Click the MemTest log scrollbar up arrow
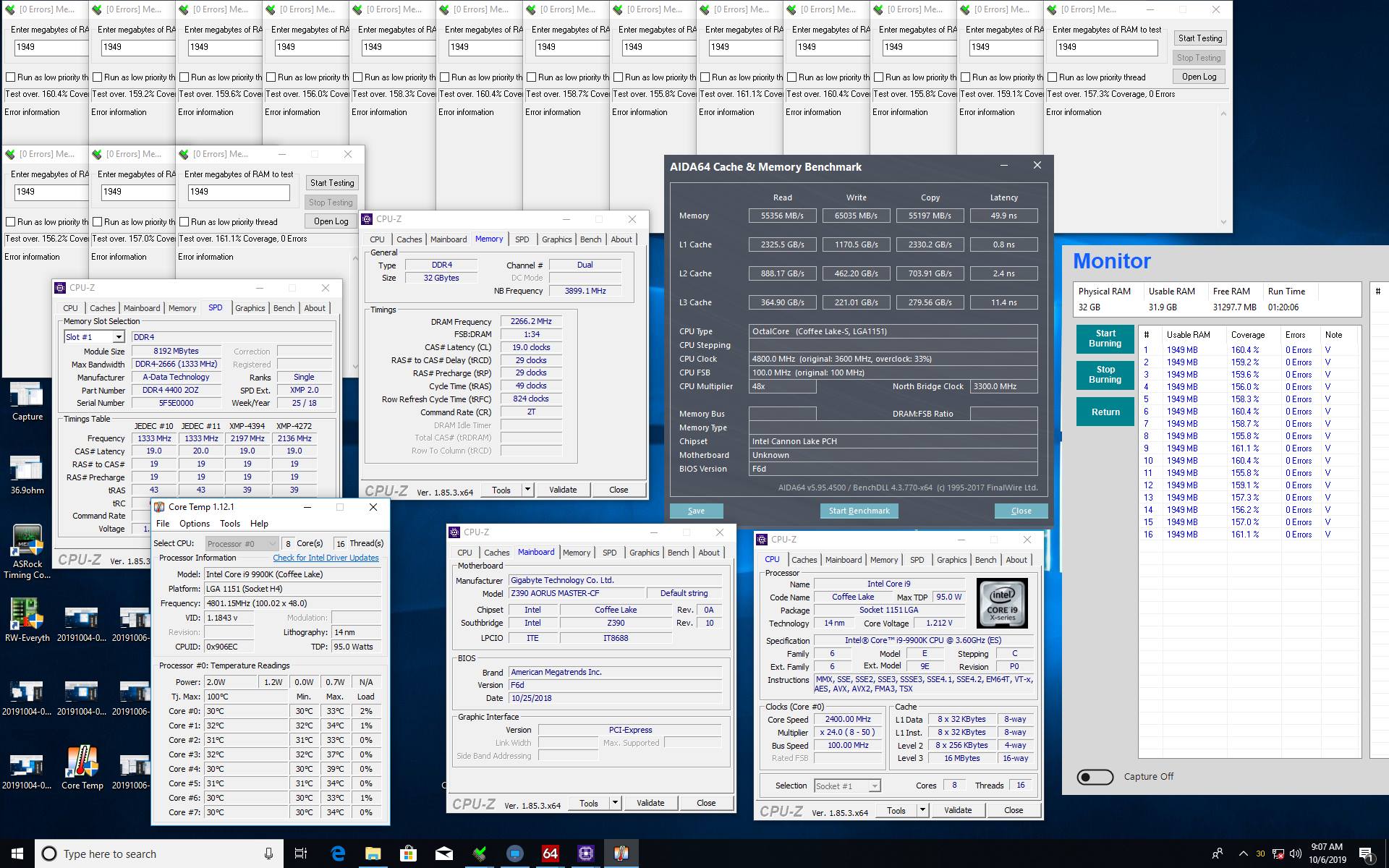The height and width of the screenshot is (868, 1389). (x=1223, y=113)
